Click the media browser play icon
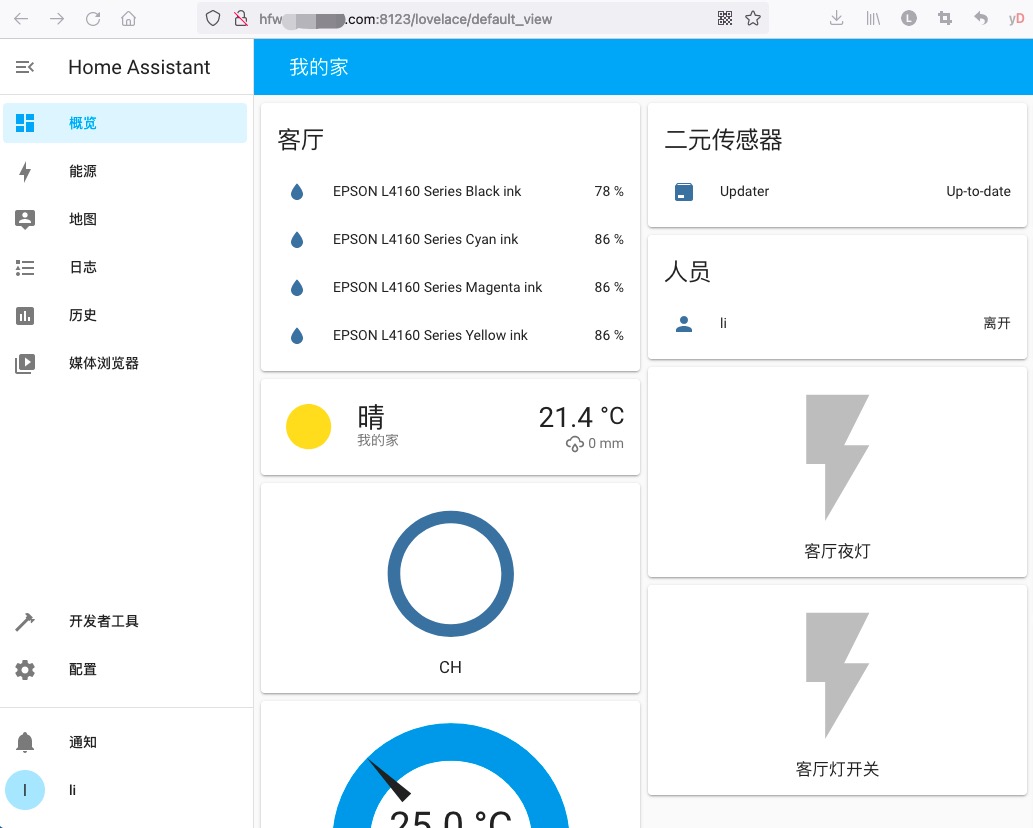Screen dimensions: 1033x828 point(25,364)
